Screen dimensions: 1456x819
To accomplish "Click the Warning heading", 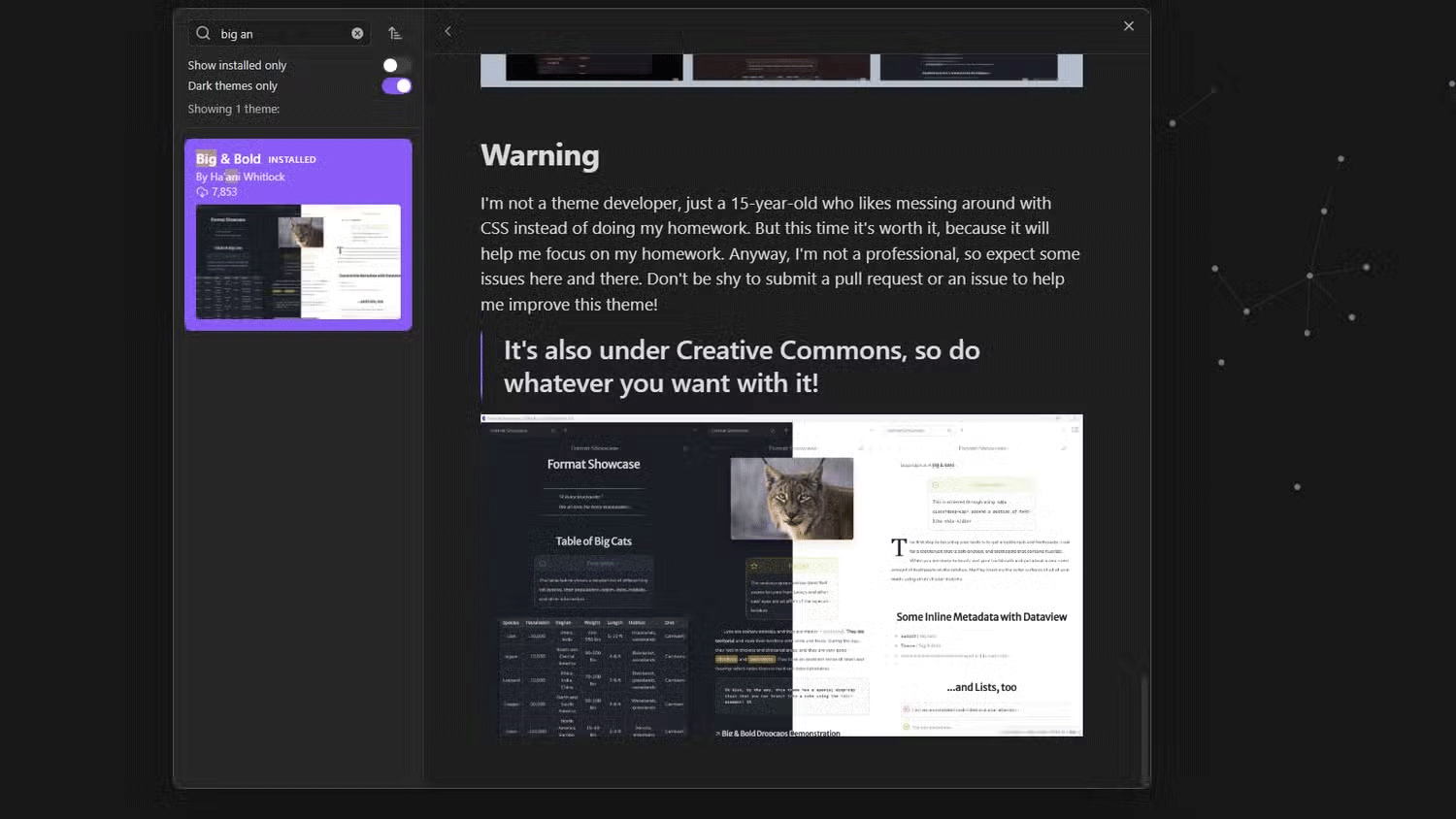I will click(540, 155).
